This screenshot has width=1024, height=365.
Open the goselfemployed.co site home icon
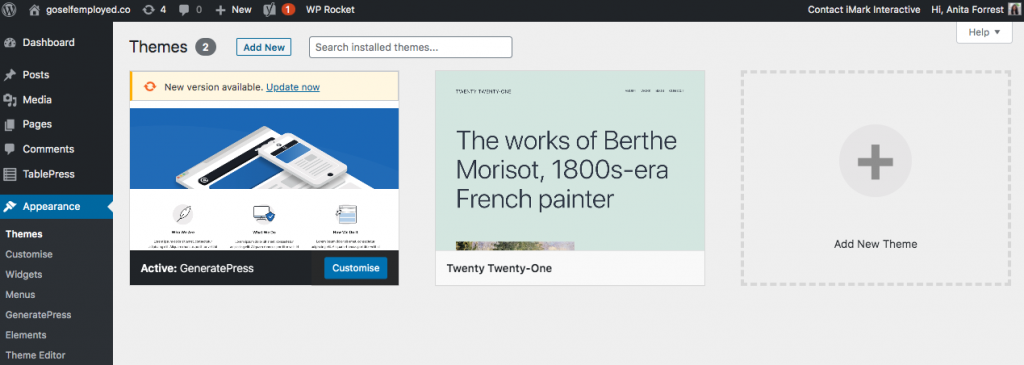(x=35, y=10)
